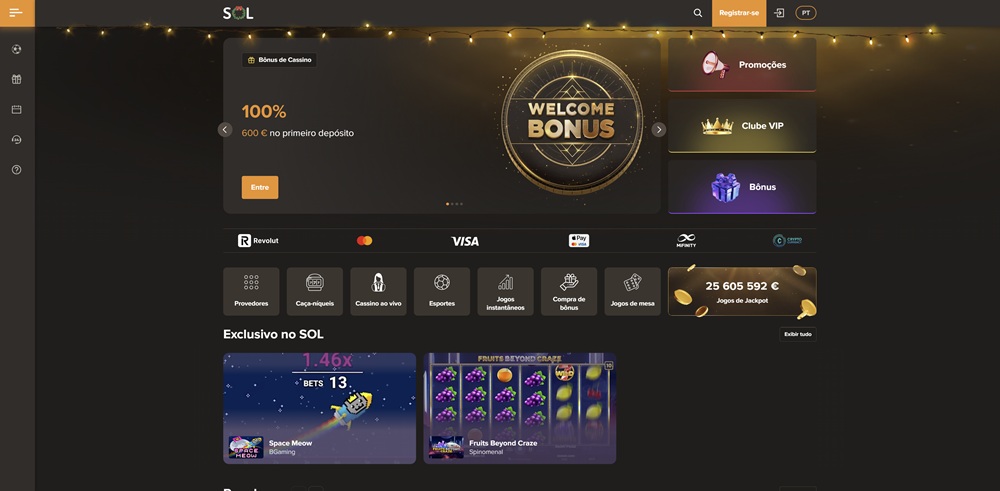Image resolution: width=1000 pixels, height=491 pixels.
Task: Open the hamburger side menu
Action: 17,13
